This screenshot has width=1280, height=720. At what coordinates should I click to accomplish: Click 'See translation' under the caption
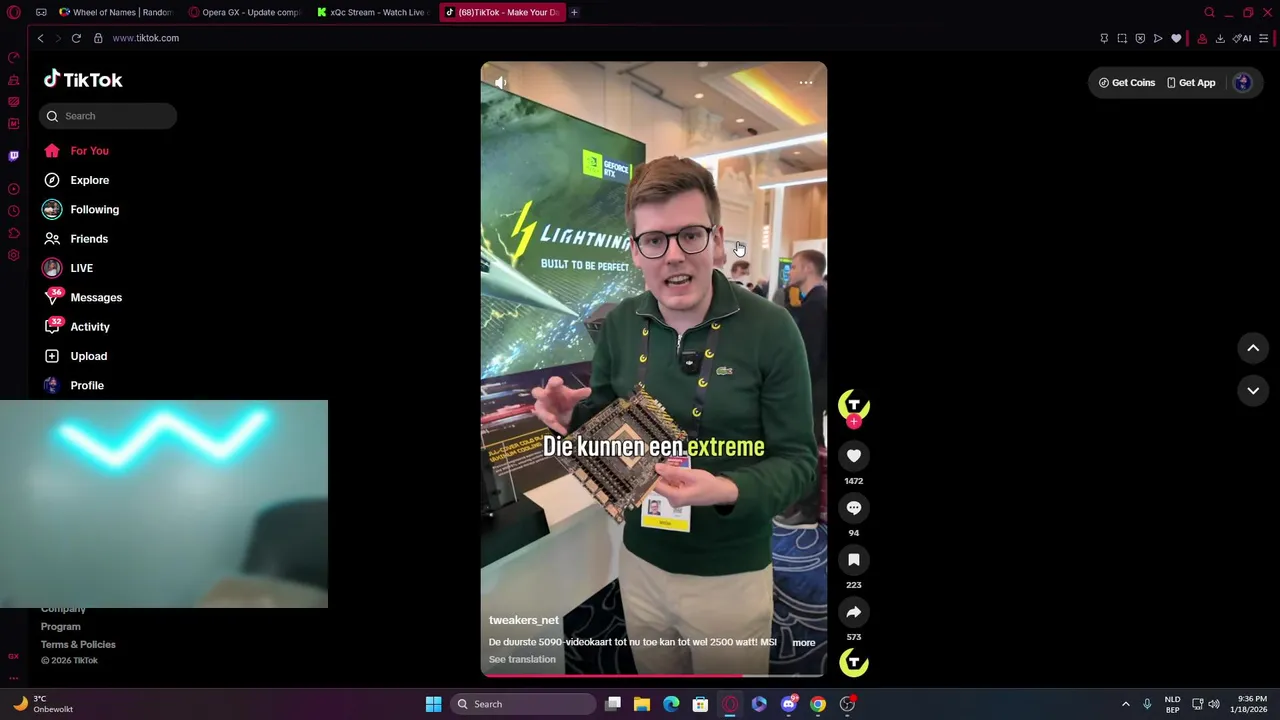(522, 659)
